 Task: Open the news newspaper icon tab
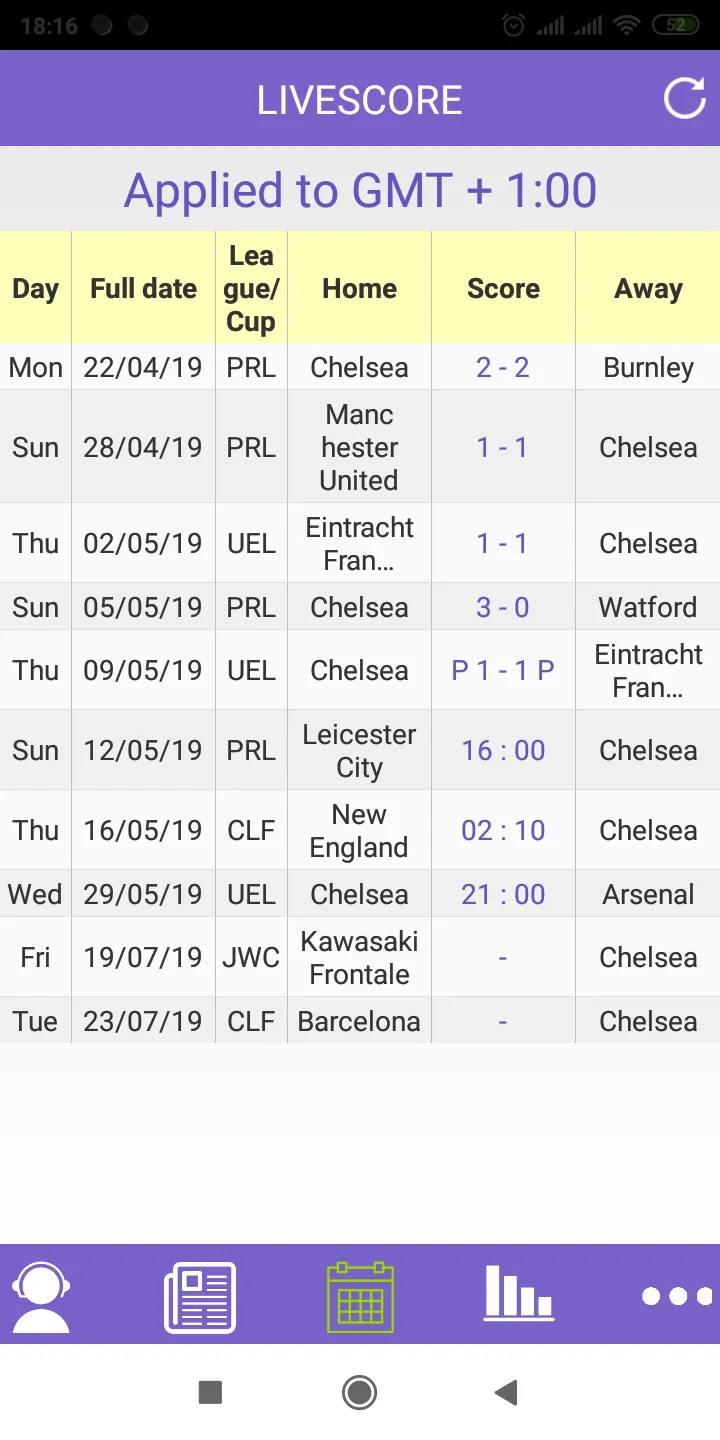pos(200,1297)
